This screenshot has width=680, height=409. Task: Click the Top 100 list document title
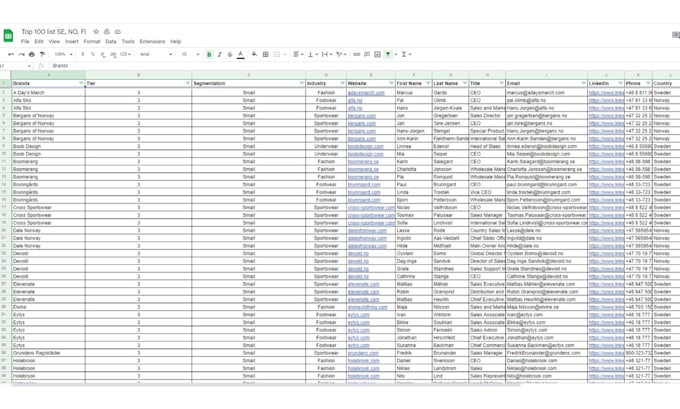(x=54, y=32)
